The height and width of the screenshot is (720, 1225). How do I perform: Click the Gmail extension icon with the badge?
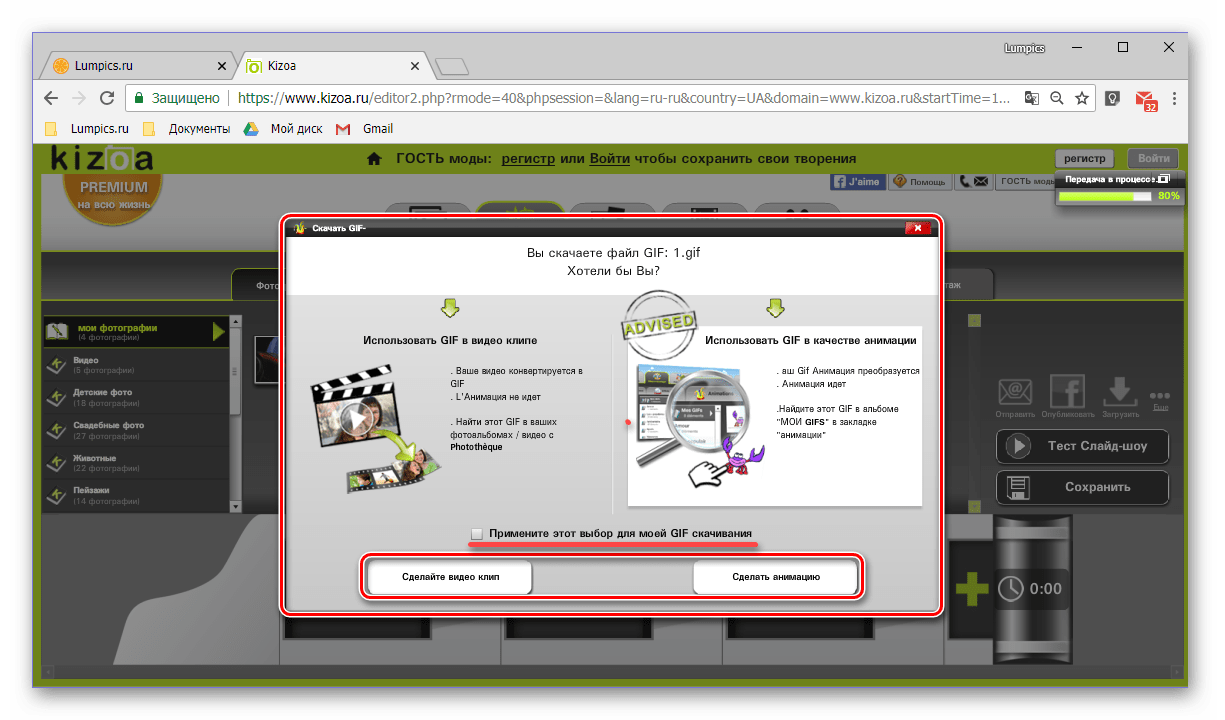pos(1145,100)
